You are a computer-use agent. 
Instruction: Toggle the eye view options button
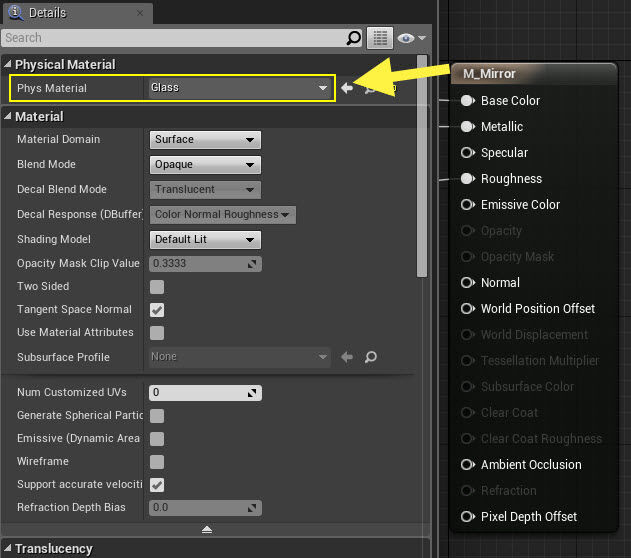pos(410,38)
